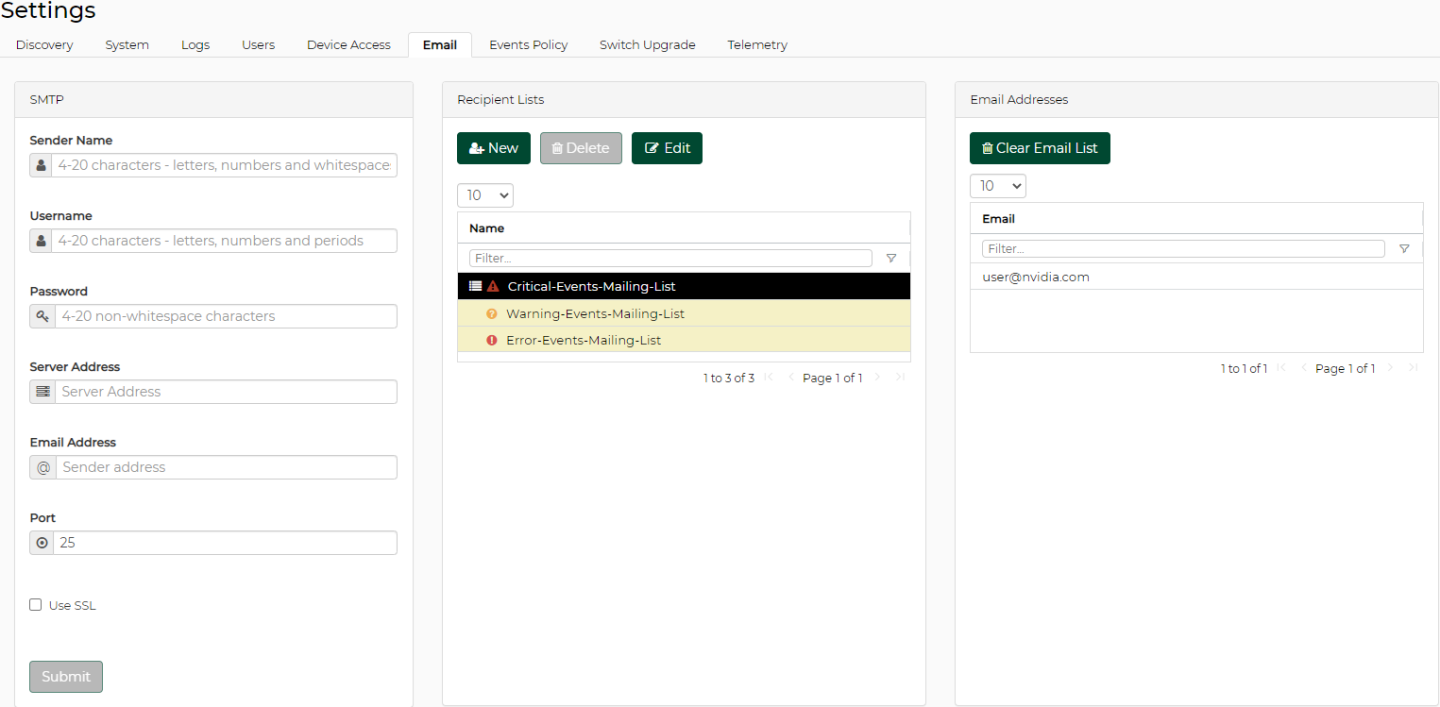Click the @ icon beside Sender address
The height and width of the screenshot is (707, 1440).
[x=43, y=467]
